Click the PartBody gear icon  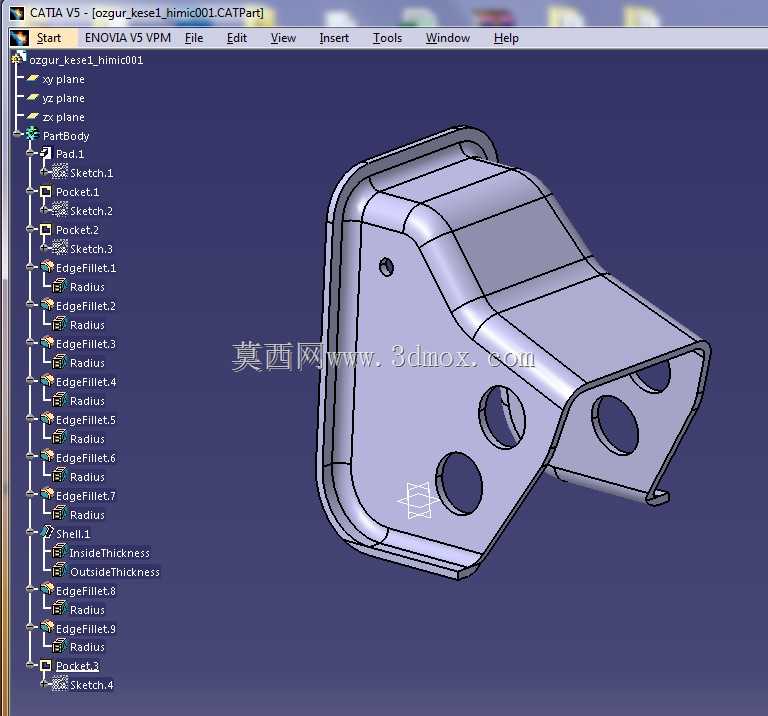(x=32, y=134)
